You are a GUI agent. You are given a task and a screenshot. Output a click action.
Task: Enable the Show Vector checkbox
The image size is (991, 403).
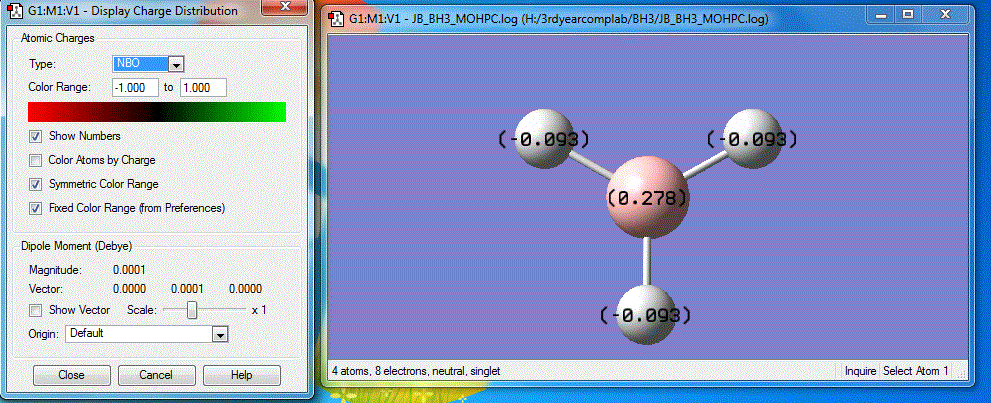(x=36, y=310)
